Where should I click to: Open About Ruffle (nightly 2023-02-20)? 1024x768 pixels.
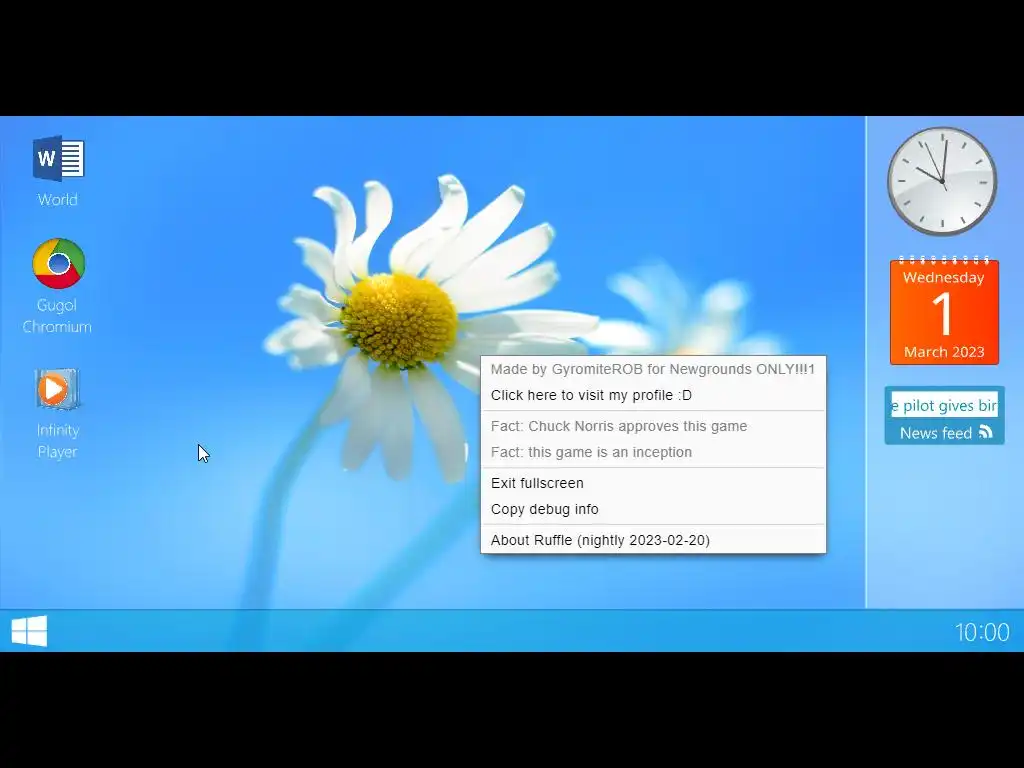[x=653, y=540]
